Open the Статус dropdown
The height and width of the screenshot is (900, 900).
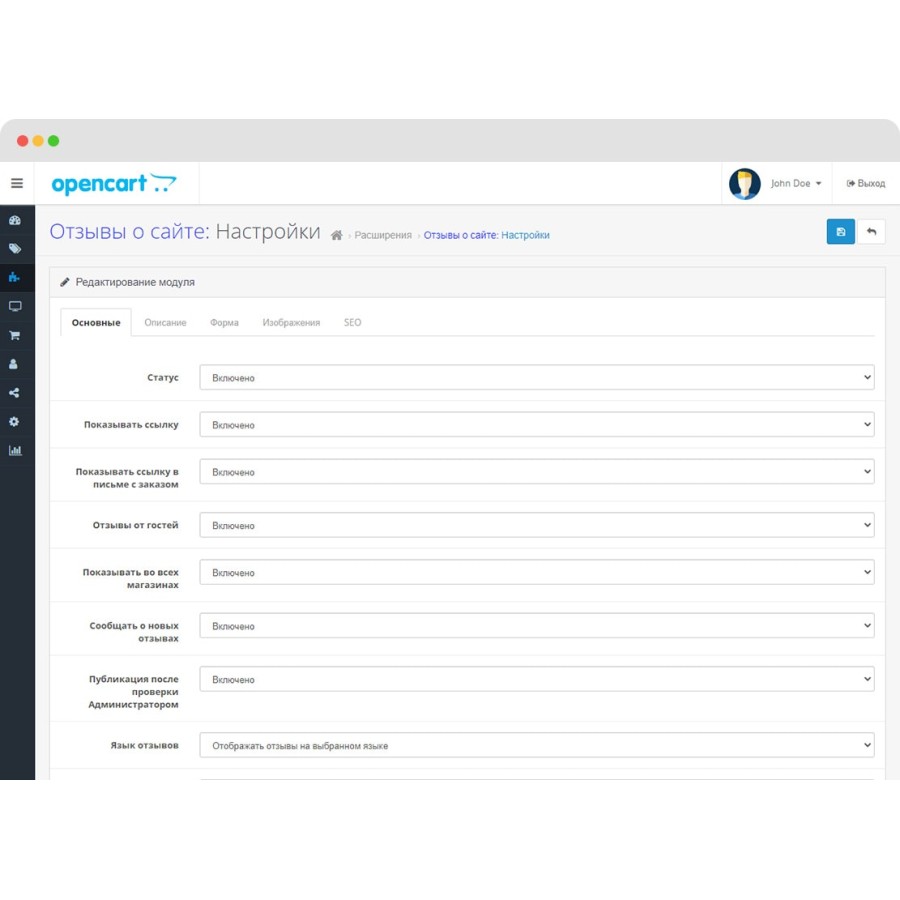tap(537, 378)
